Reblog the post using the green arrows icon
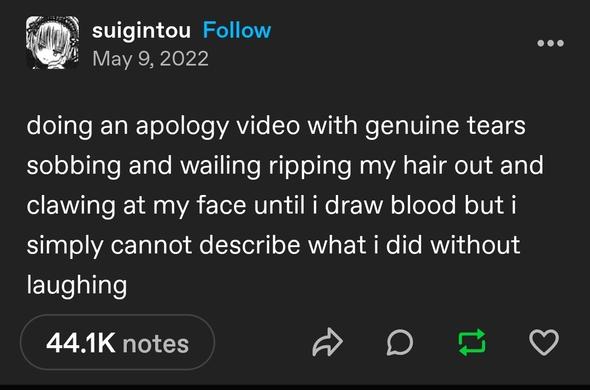Image resolution: width=590 pixels, height=390 pixels. point(472,343)
